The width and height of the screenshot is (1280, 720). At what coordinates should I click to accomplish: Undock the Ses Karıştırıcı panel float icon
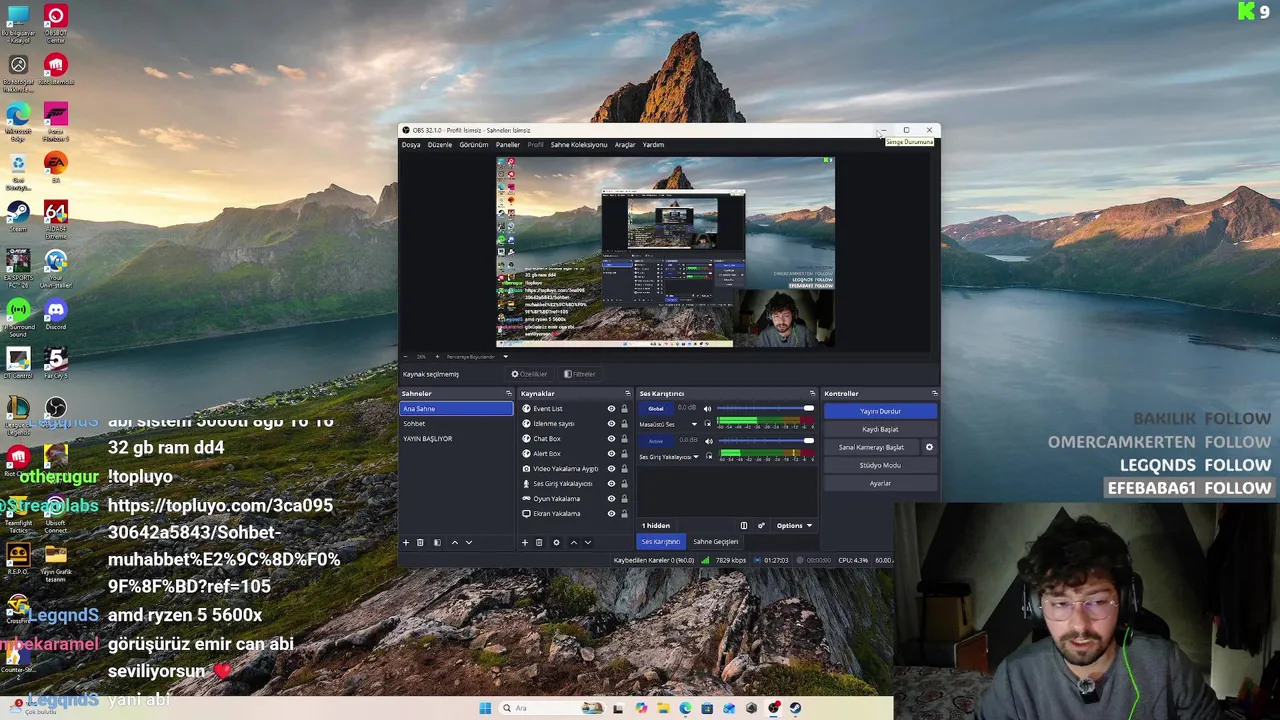pos(812,393)
